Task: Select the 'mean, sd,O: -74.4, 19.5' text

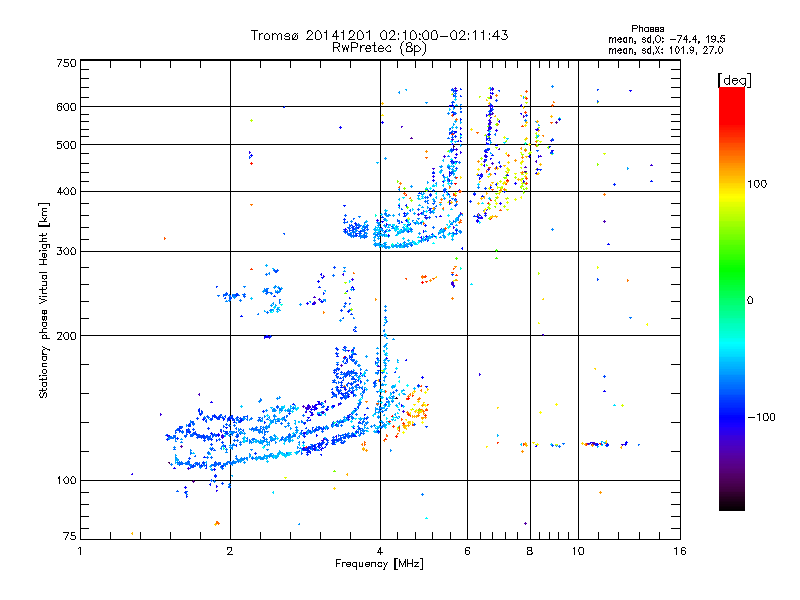Action: click(x=667, y=39)
